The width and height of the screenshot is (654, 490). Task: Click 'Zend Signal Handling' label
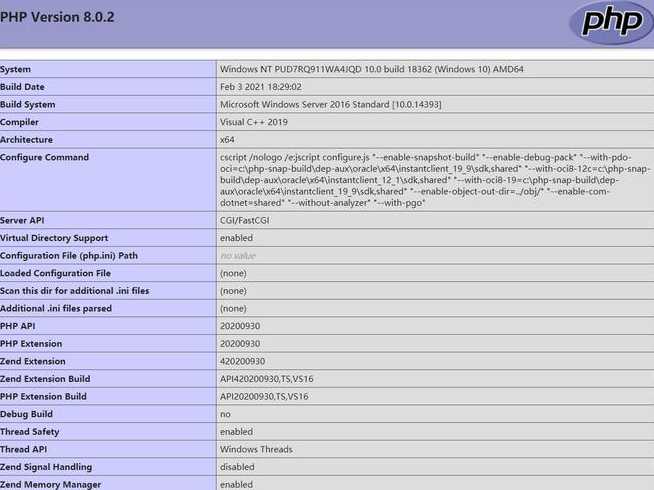click(x=46, y=467)
